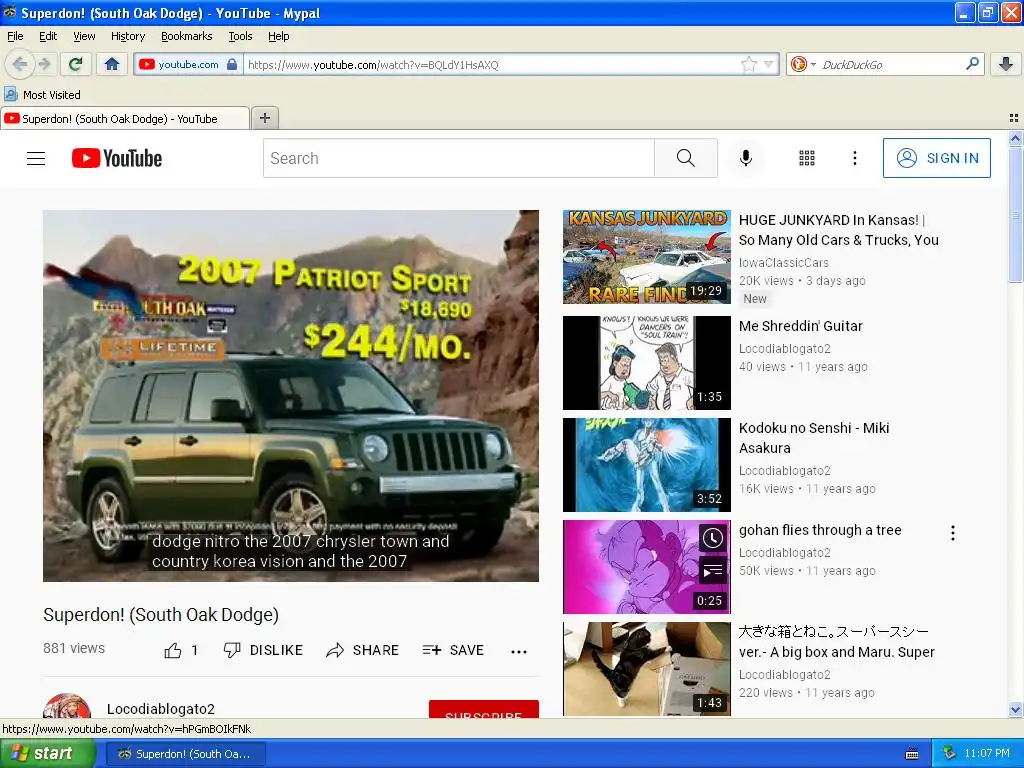Image resolution: width=1024 pixels, height=768 pixels.
Task: Click the DISLIKE thumbs down button
Action: click(263, 650)
